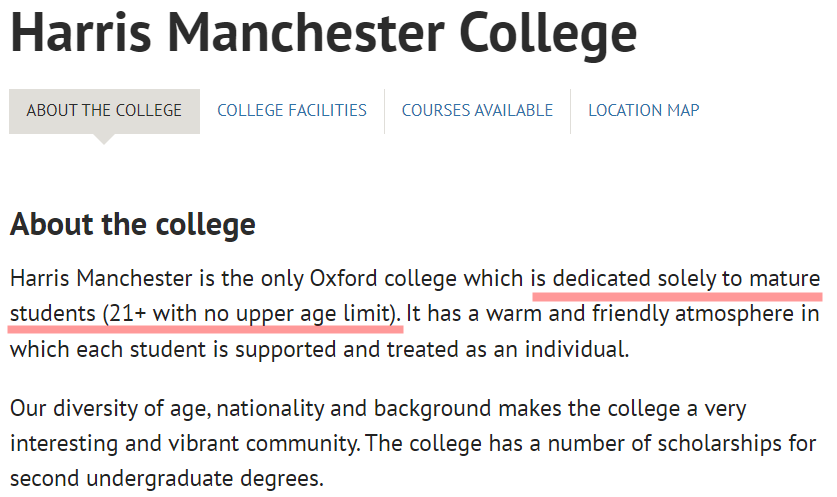Click the word 'Oxford' in the first paragraph
The image size is (837, 497).
click(344, 279)
